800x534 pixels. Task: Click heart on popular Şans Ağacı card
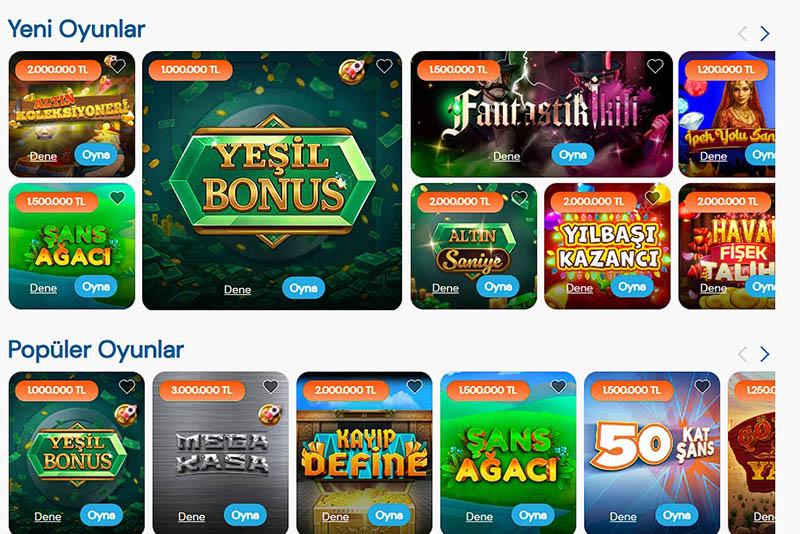559,387
